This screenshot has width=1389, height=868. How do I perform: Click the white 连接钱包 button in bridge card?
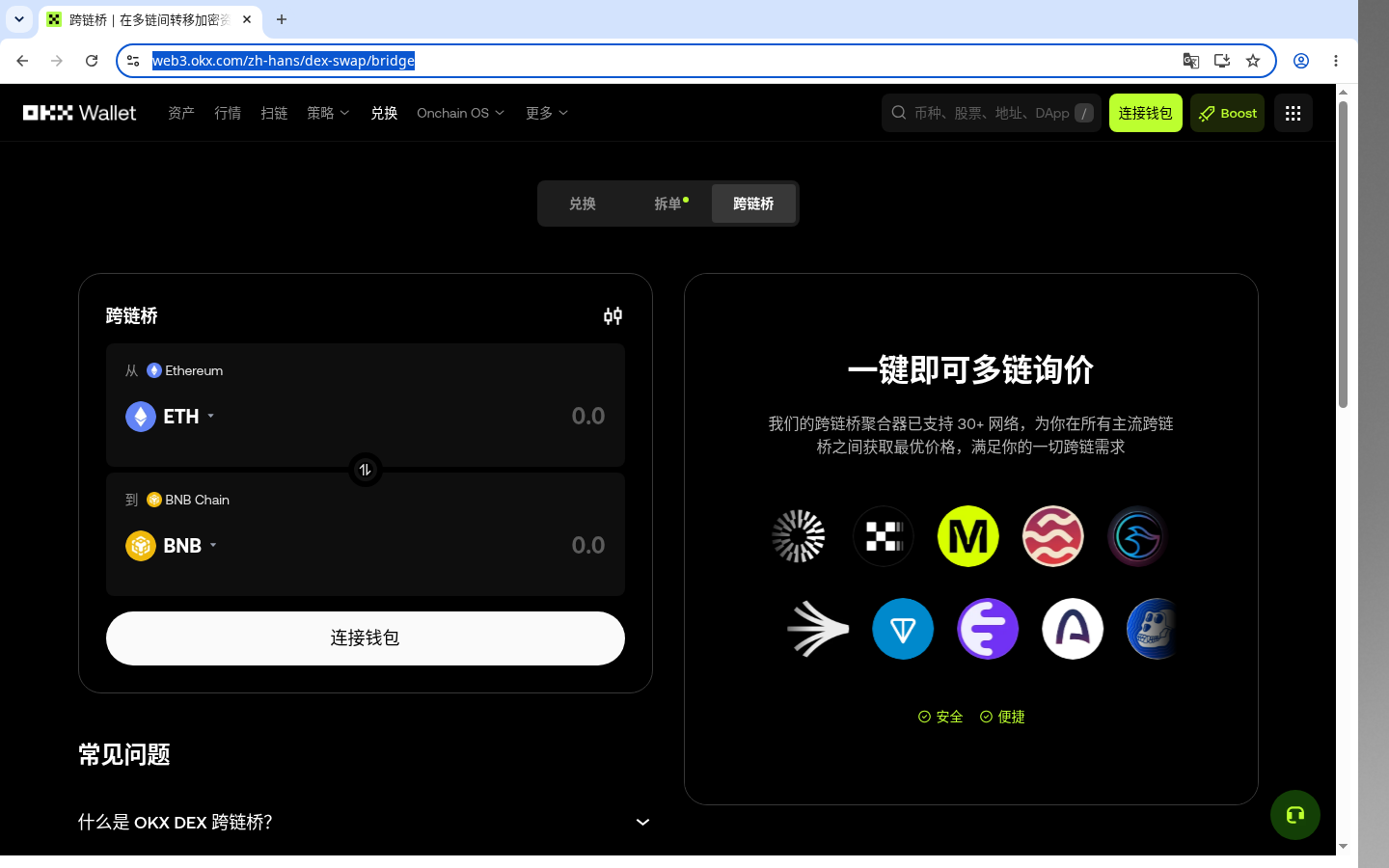tap(366, 638)
